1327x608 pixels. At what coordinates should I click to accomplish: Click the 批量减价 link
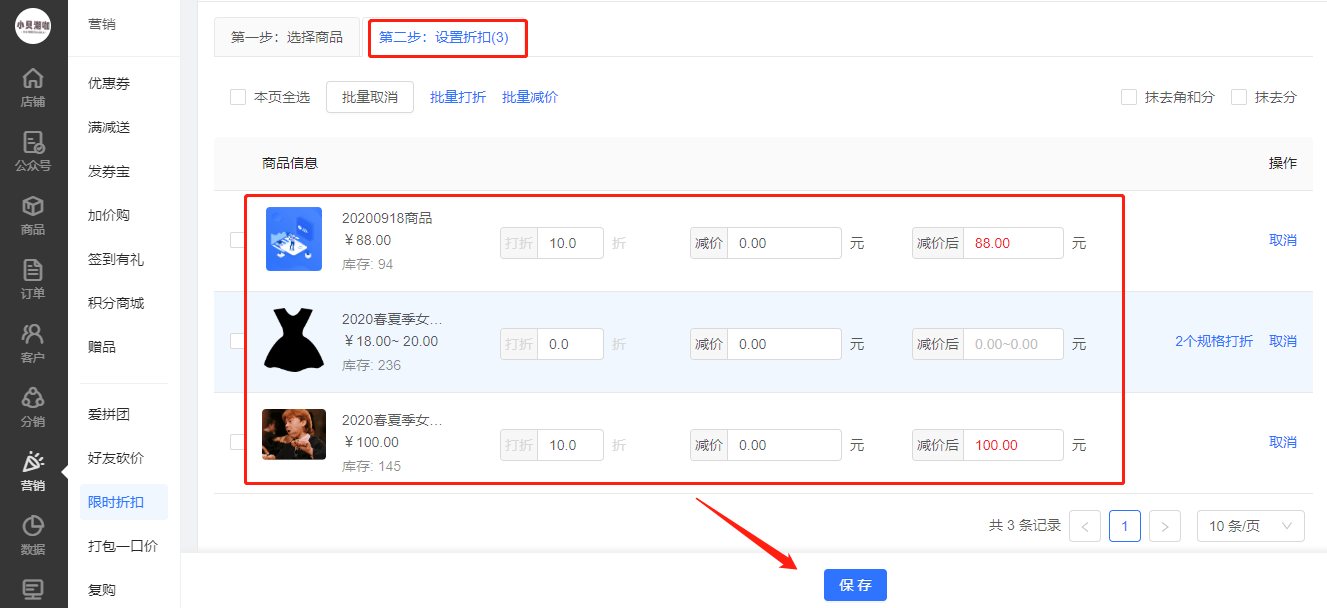coord(530,97)
